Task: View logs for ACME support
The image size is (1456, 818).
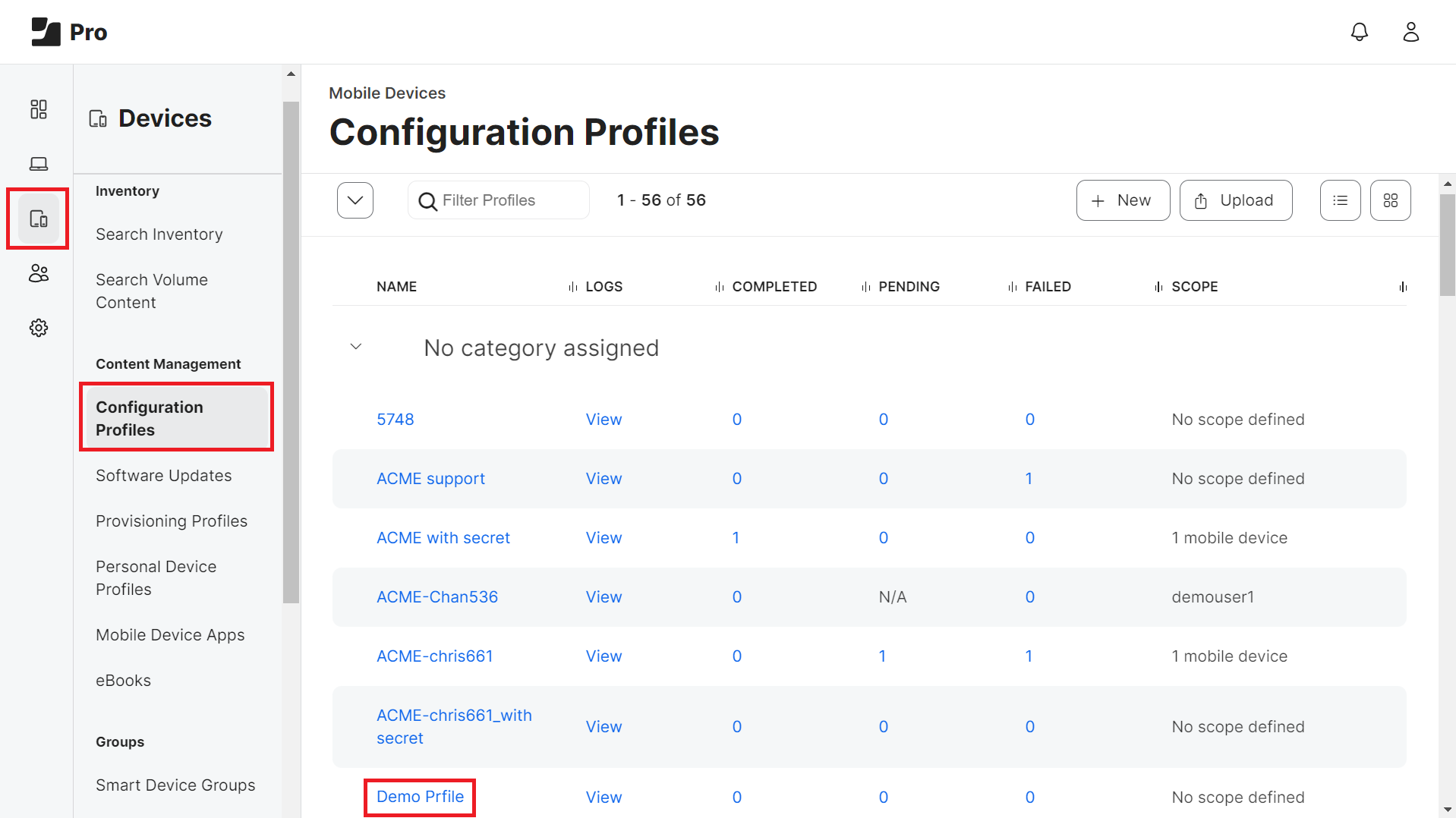Action: (604, 479)
